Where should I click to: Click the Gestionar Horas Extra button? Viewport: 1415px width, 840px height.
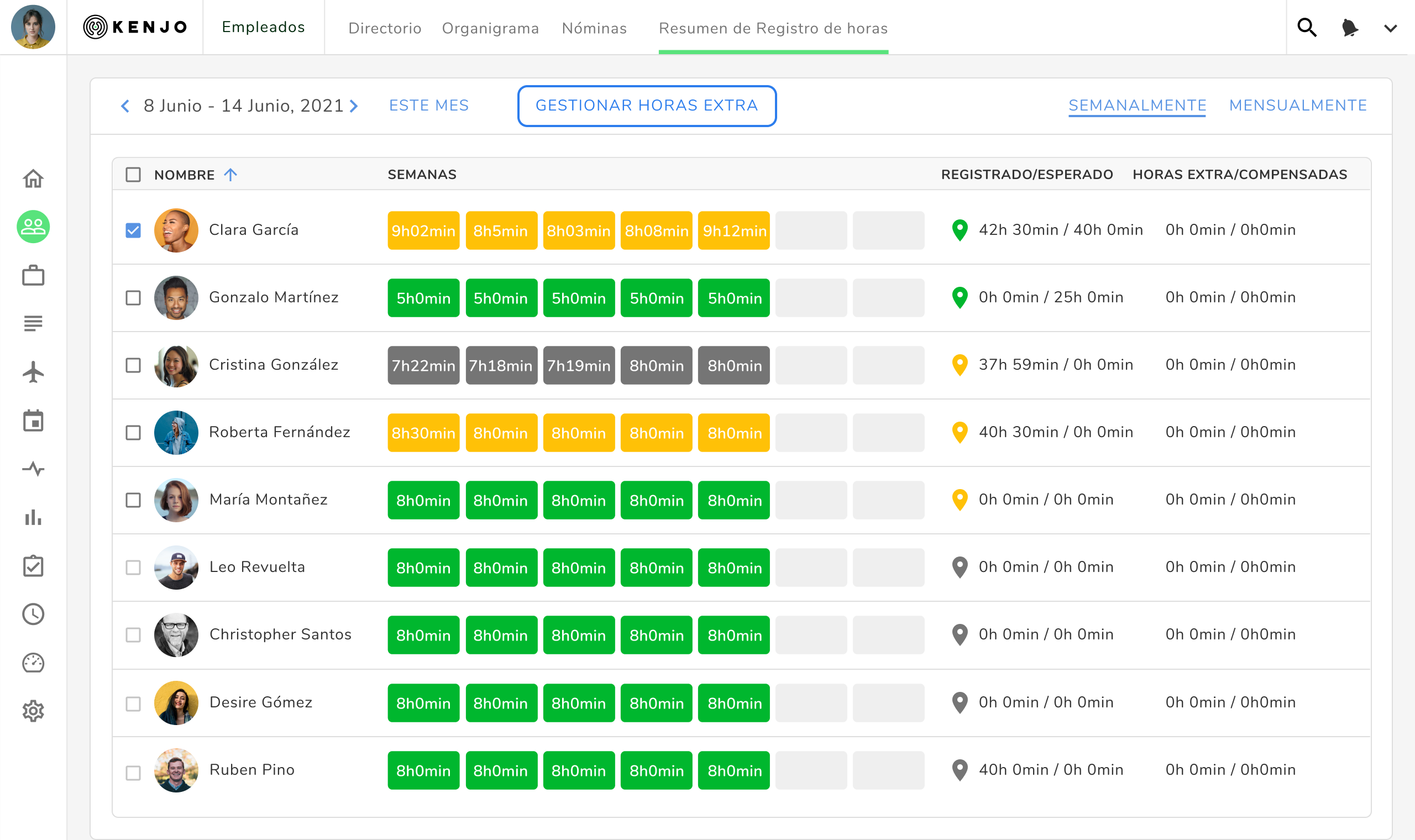tap(646, 106)
